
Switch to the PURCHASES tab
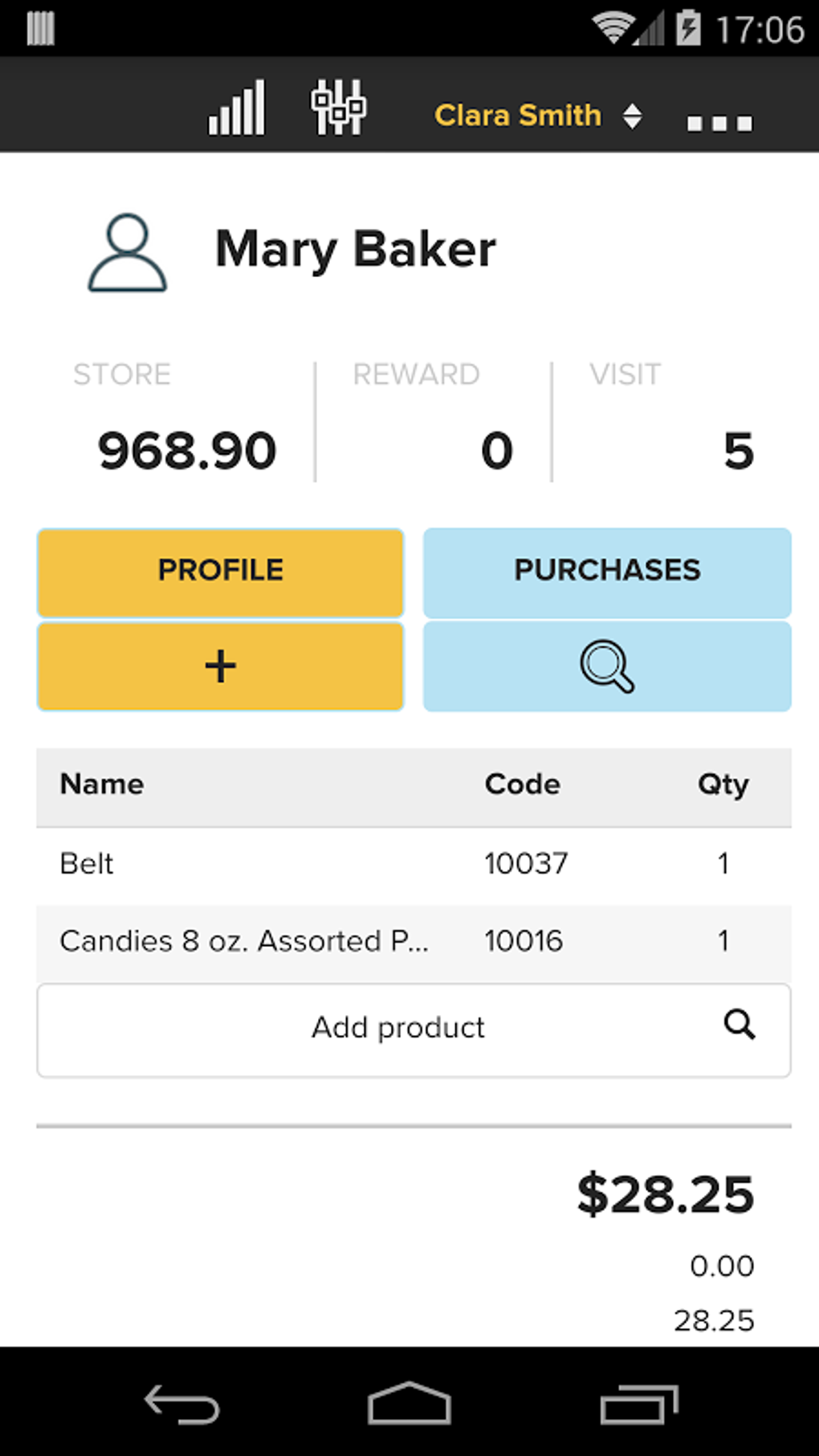(607, 571)
